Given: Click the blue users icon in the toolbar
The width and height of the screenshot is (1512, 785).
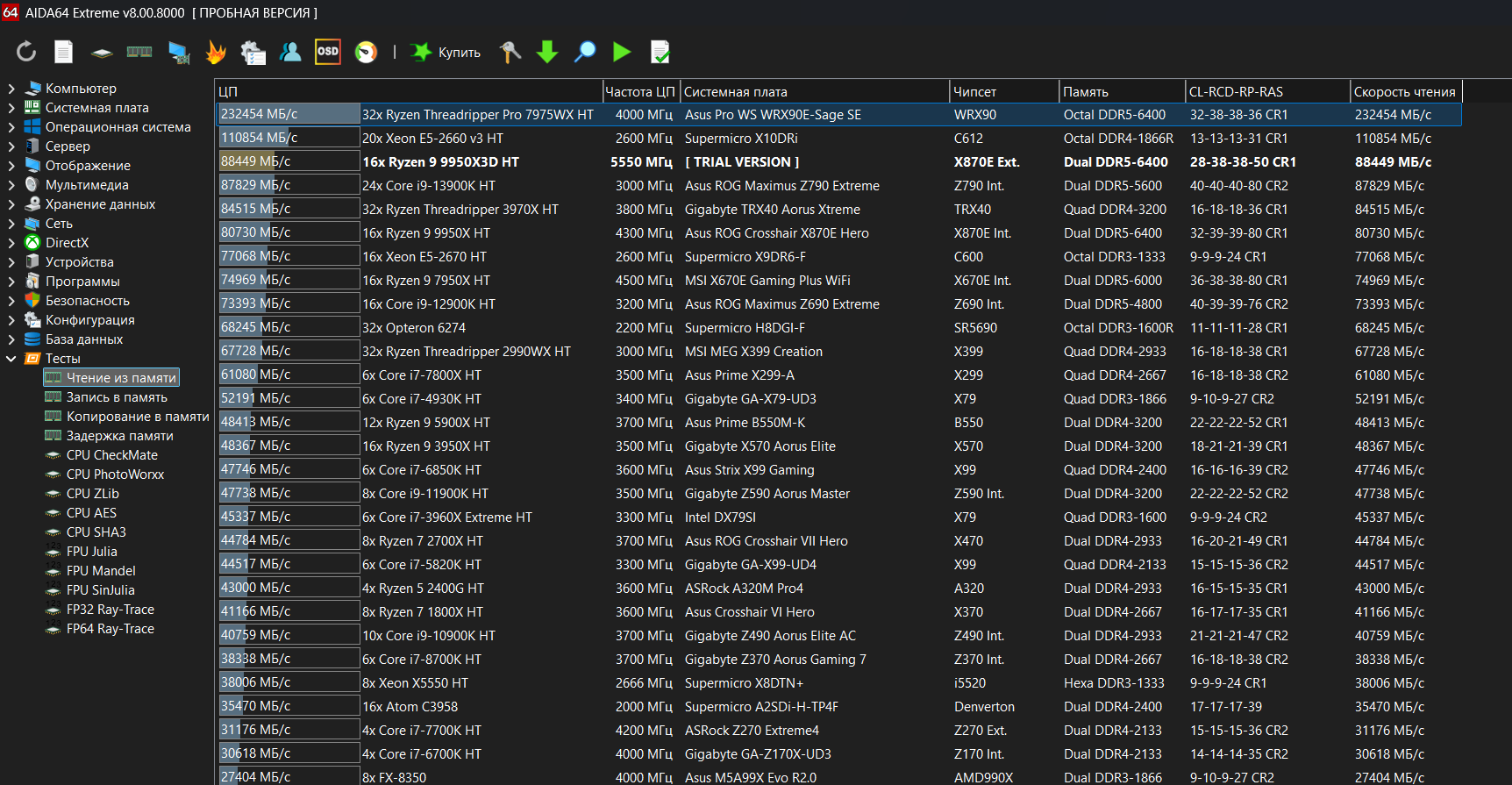Looking at the screenshot, I should 290,52.
